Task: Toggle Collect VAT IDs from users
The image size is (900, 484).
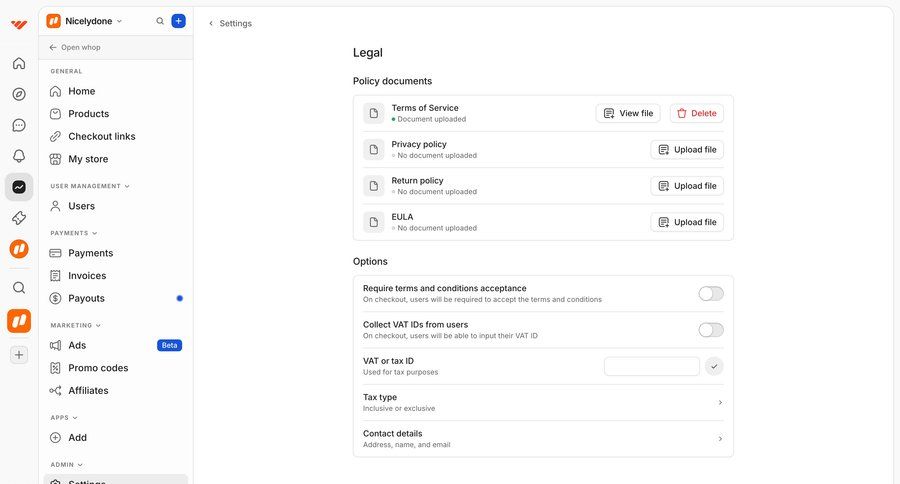Action: 710,330
